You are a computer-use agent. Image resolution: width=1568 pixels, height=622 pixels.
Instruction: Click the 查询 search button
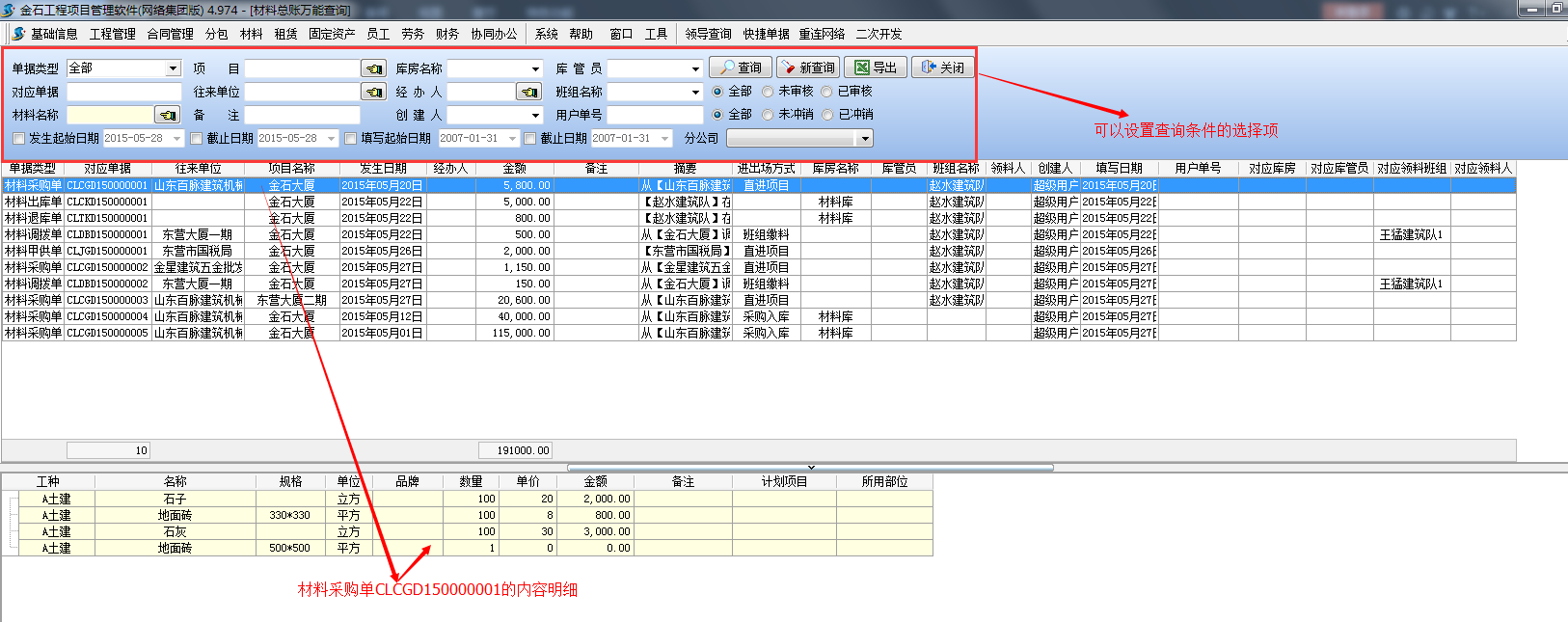740,68
